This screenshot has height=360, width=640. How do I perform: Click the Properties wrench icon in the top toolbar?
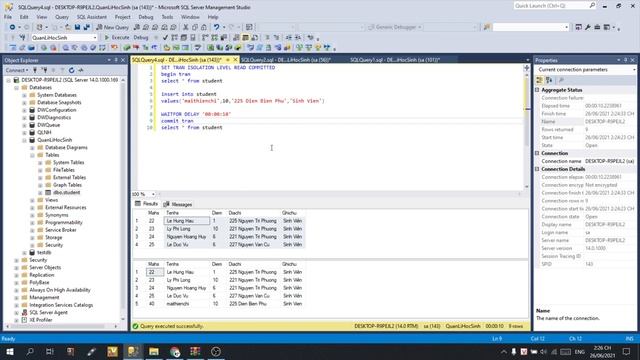[587, 27]
